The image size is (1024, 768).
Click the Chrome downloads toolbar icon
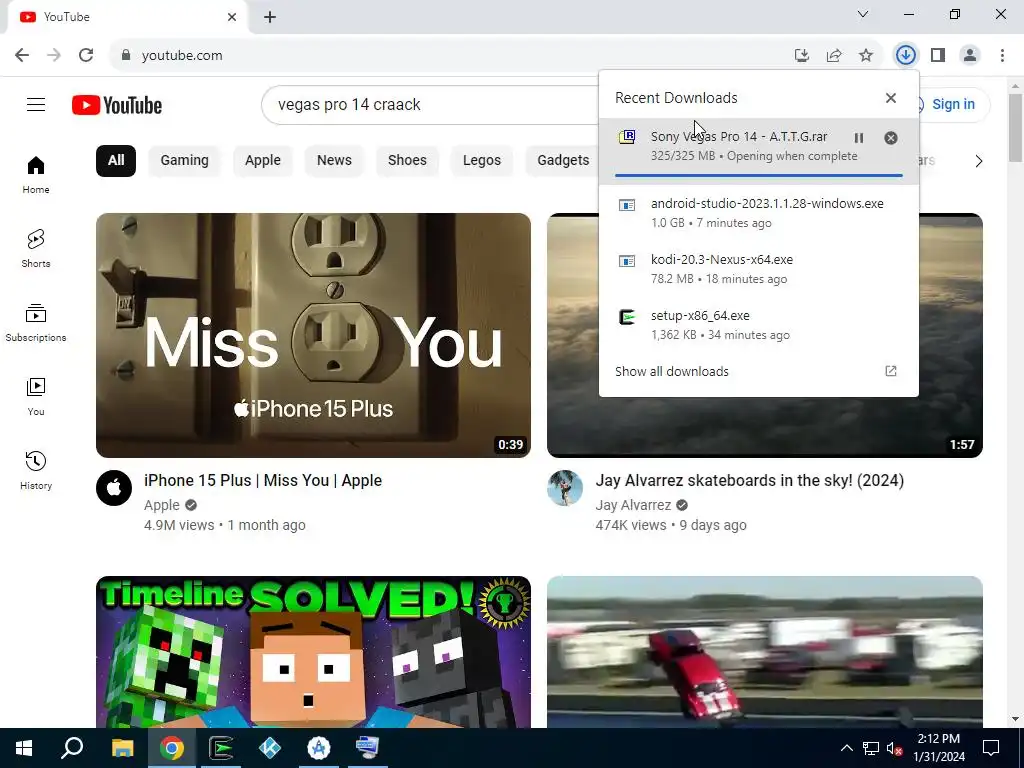tap(905, 56)
